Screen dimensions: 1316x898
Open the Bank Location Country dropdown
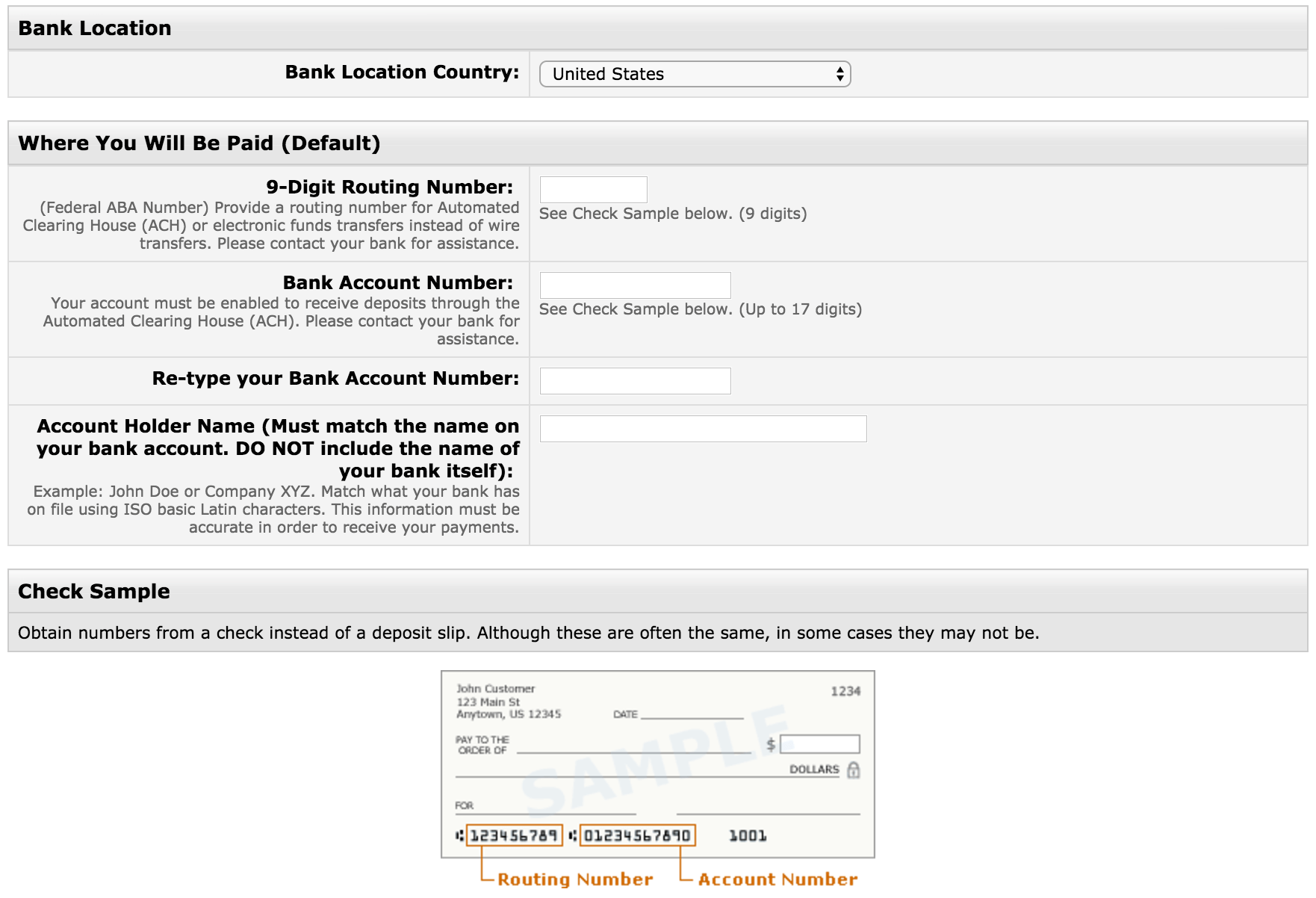pyautogui.click(x=693, y=73)
